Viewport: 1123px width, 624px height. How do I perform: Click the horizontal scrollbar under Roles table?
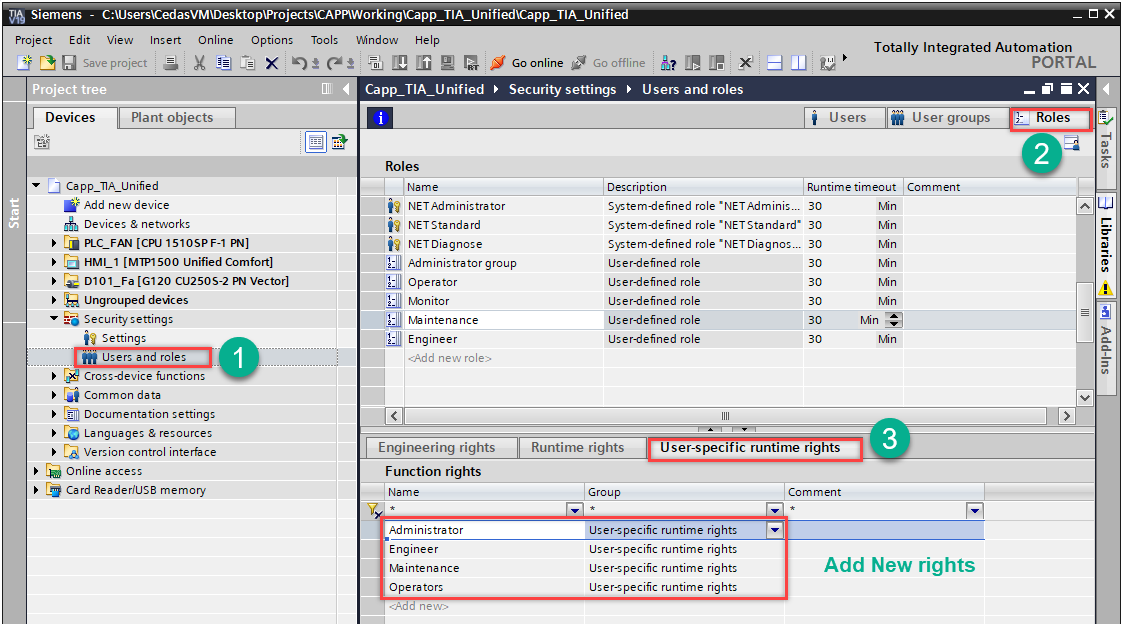(725, 415)
